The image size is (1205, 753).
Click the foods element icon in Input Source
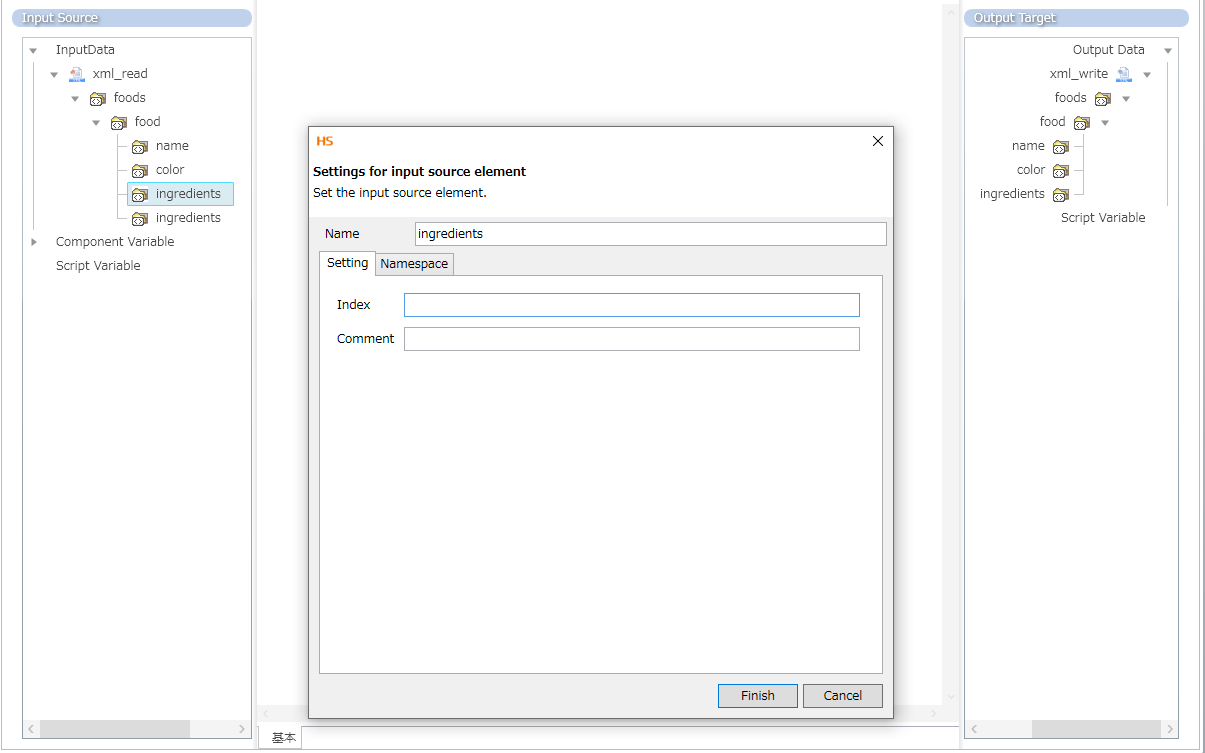pyautogui.click(x=97, y=98)
